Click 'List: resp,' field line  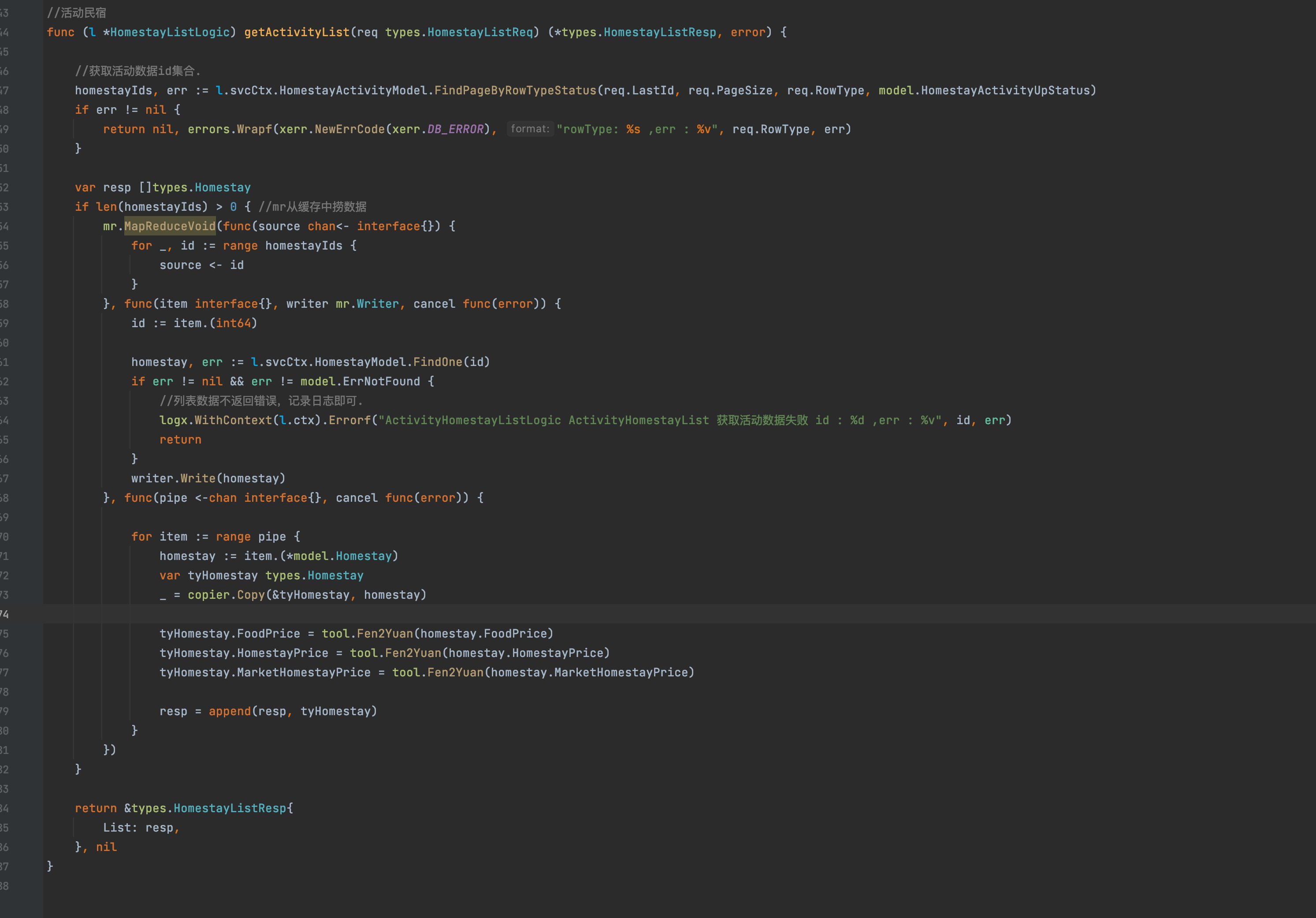coord(141,828)
